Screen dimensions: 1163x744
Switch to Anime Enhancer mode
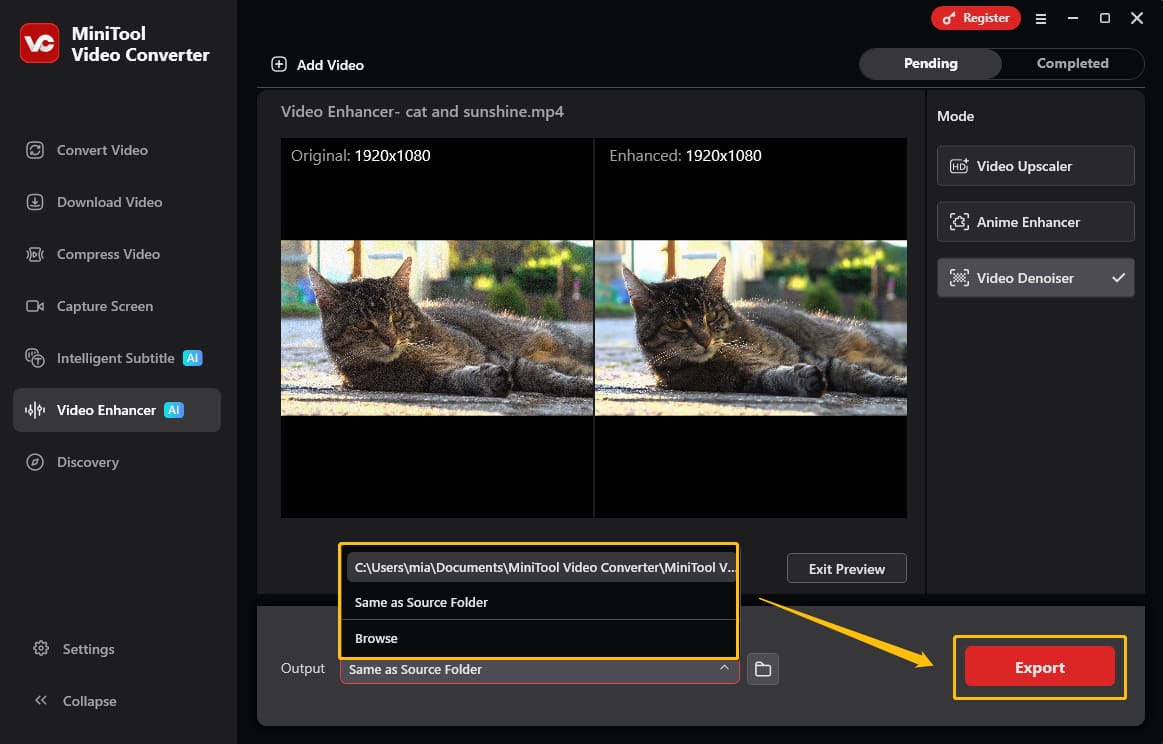tap(1035, 221)
